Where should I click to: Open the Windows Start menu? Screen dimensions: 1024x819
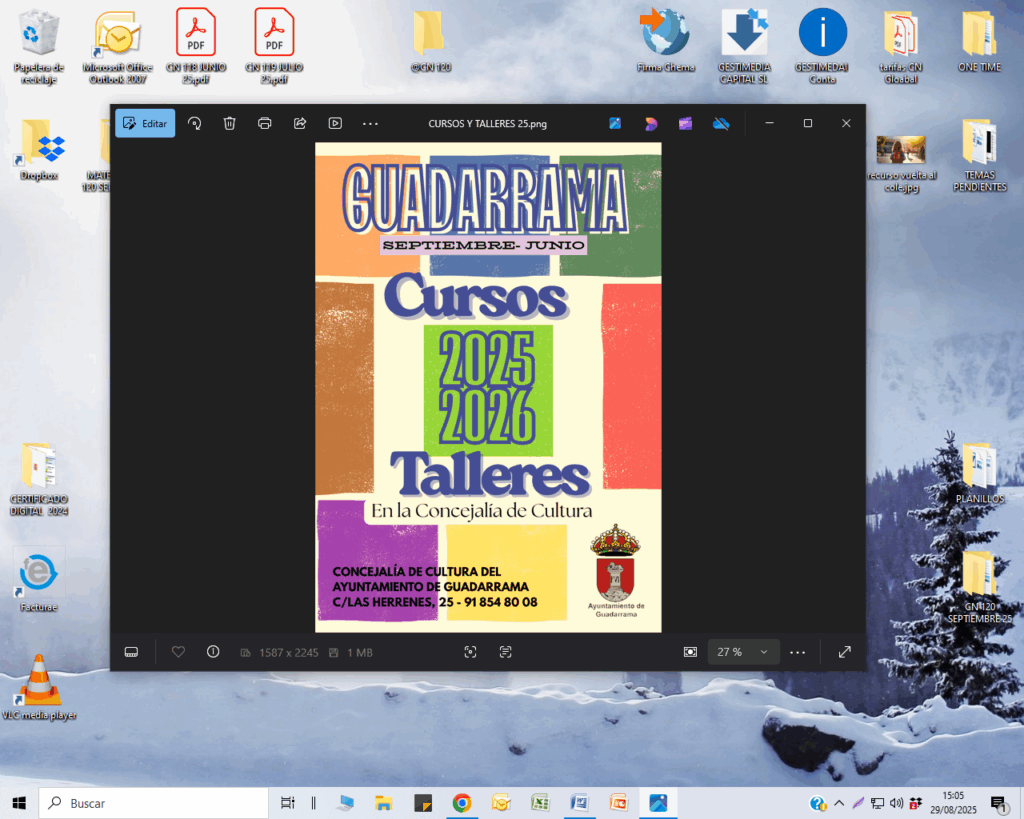(19, 803)
